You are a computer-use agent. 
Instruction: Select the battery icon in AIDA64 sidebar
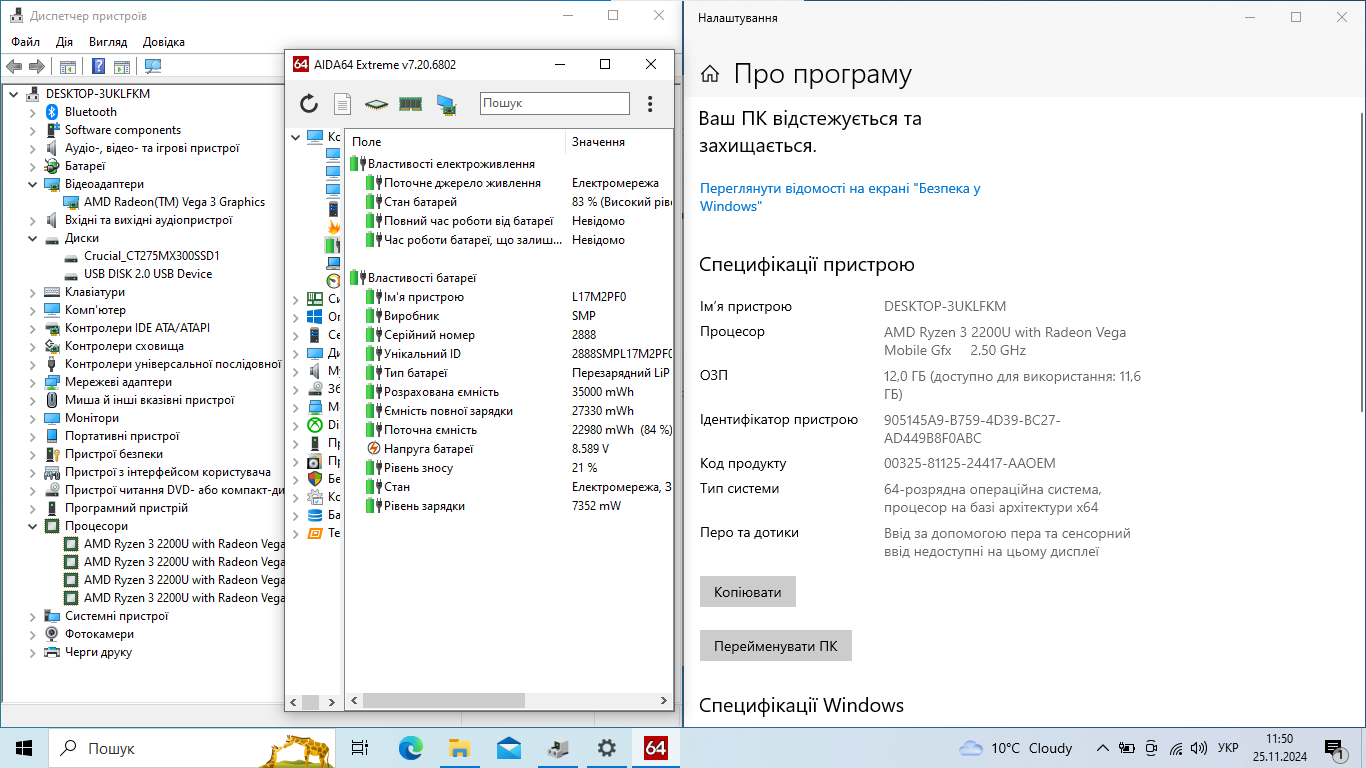tap(333, 244)
